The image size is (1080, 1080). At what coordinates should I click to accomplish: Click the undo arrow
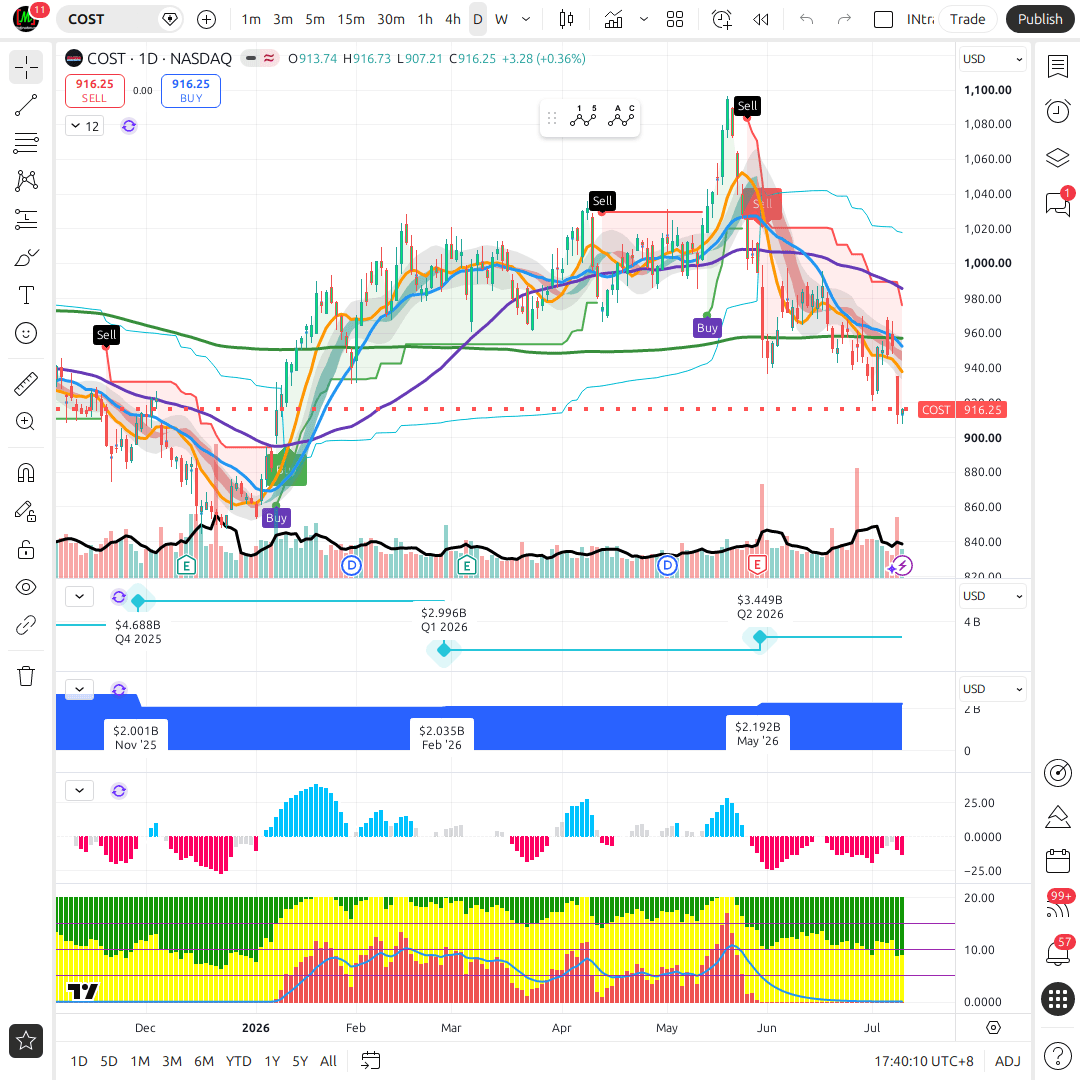pos(807,19)
